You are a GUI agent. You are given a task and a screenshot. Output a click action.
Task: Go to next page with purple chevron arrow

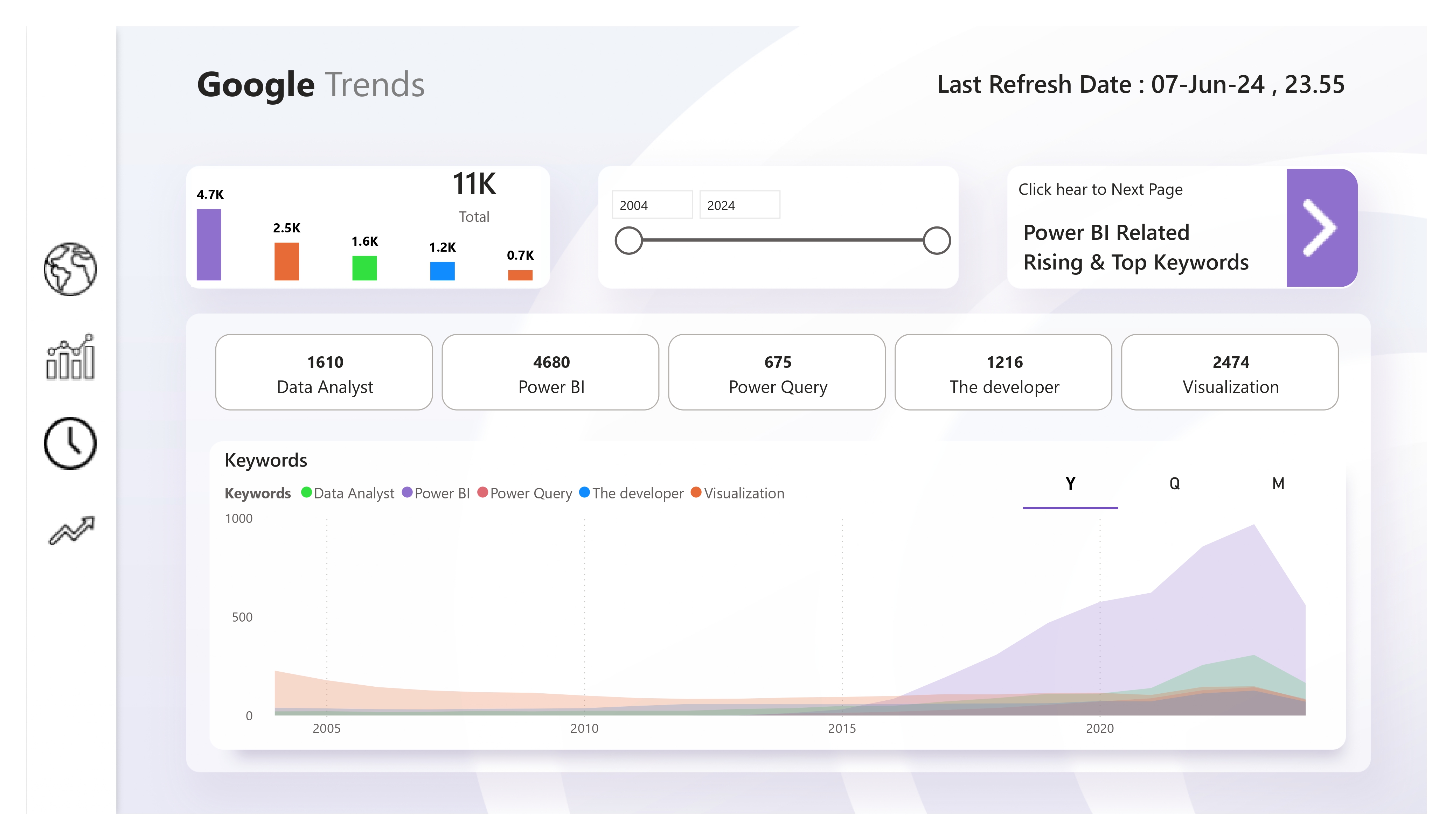click(1322, 228)
